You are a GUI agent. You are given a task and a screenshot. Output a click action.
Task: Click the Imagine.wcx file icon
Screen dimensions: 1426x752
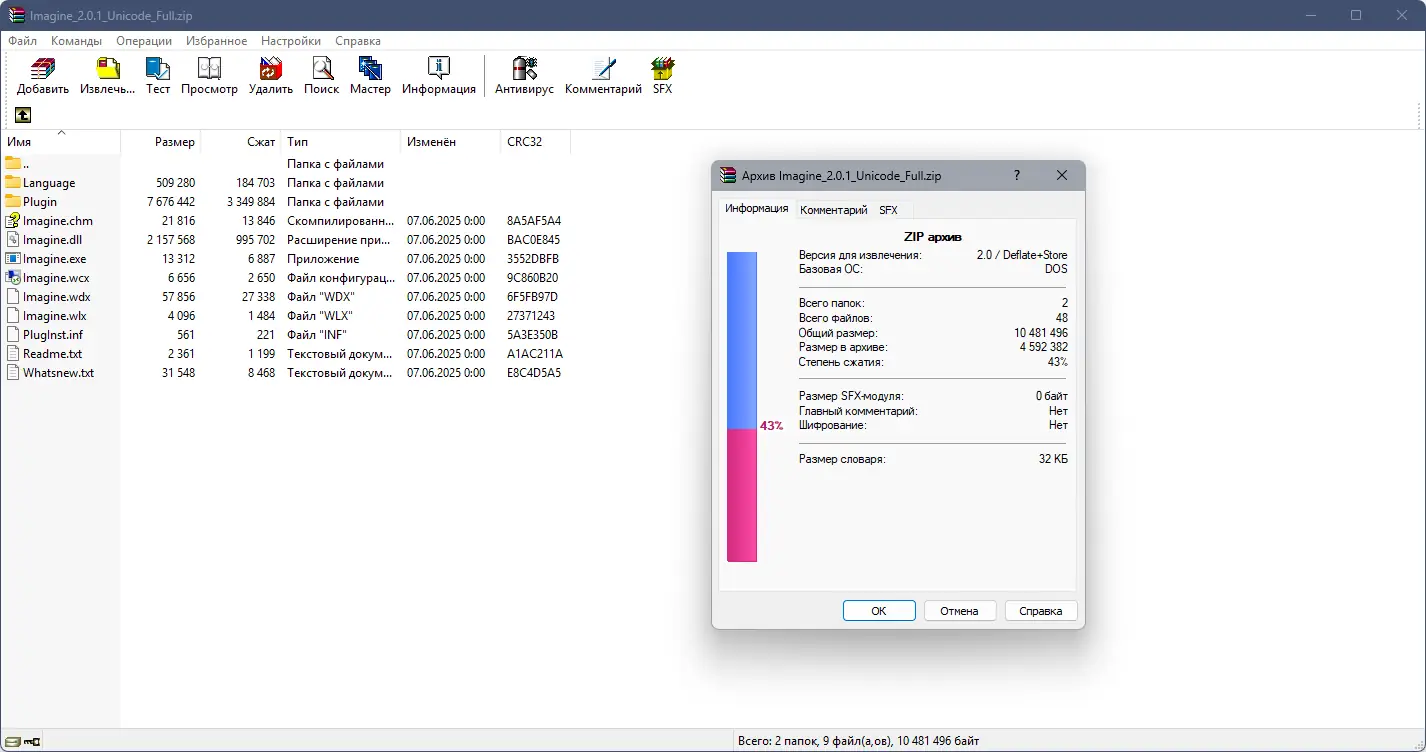point(13,277)
